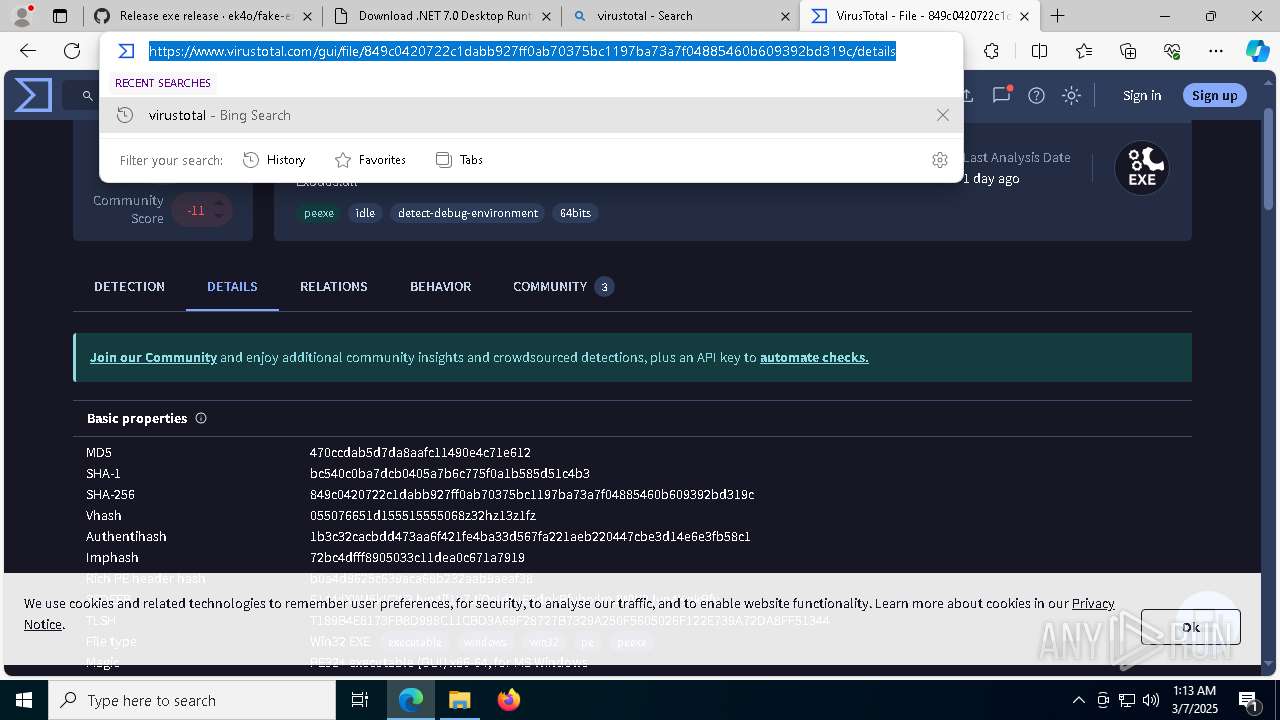This screenshot has height=720, width=1280.
Task: Go back to the previous page
Action: click(x=28, y=51)
